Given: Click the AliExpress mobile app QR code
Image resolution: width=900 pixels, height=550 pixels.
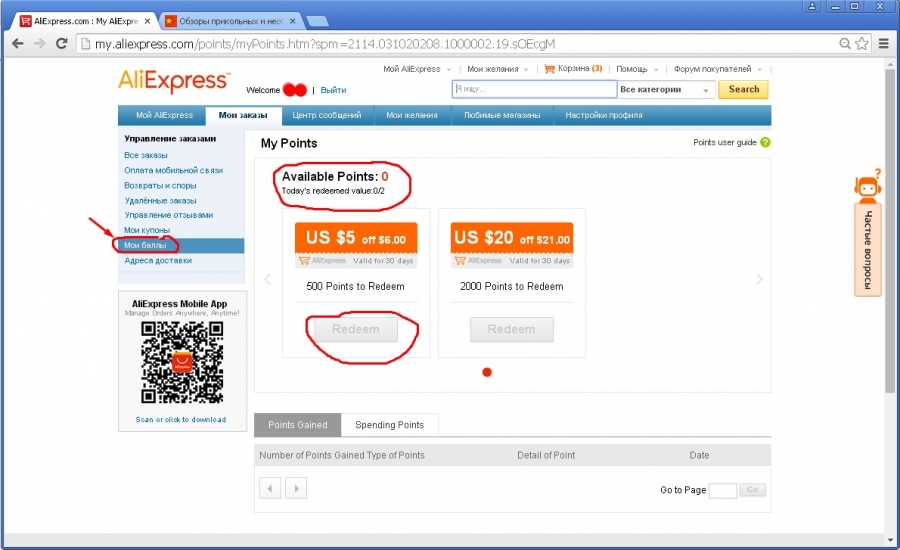Looking at the screenshot, I should tap(181, 362).
